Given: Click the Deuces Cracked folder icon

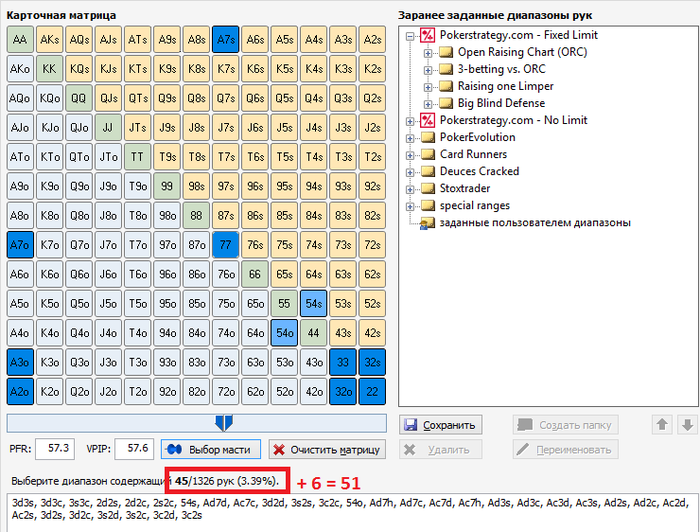Looking at the screenshot, I should pyautogui.click(x=428, y=171).
